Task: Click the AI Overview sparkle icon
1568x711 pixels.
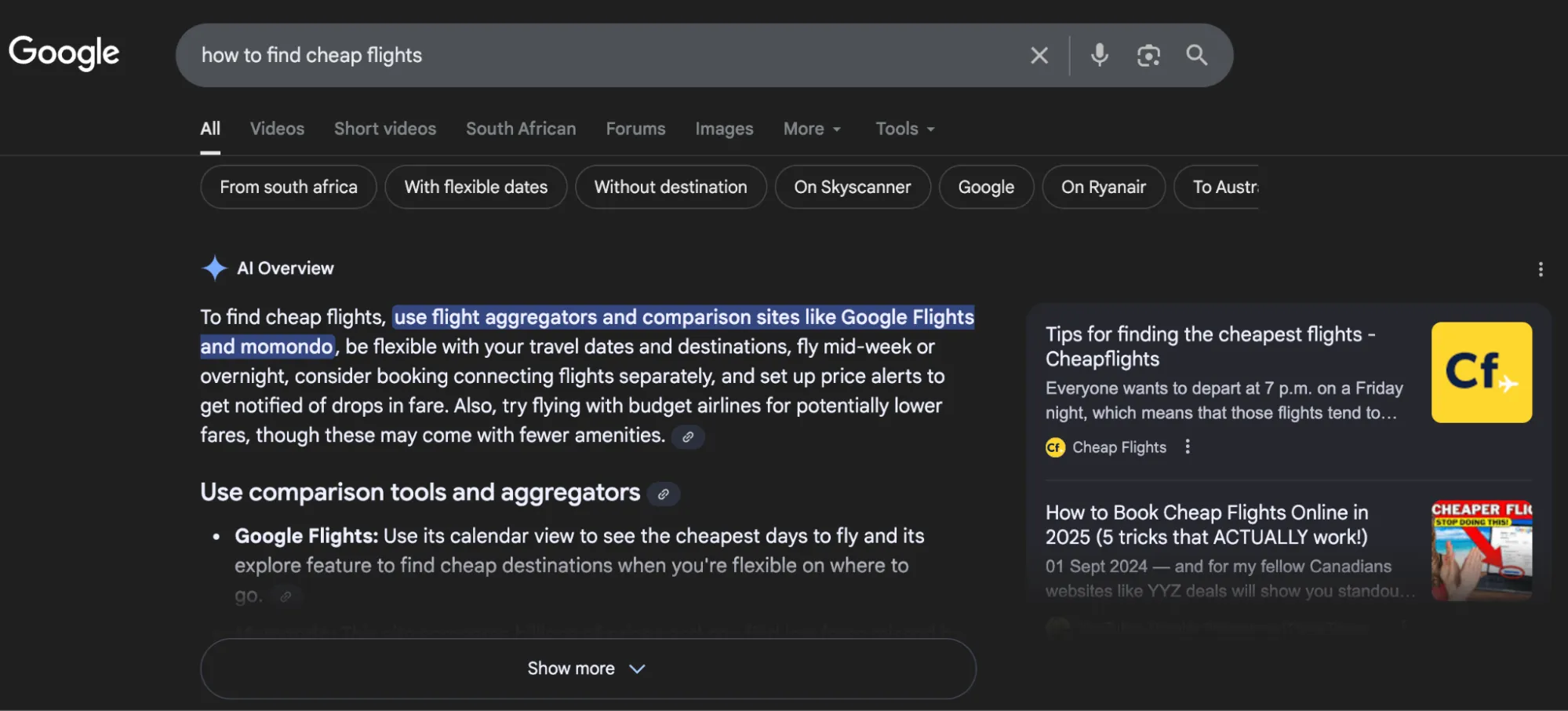Action: 214,268
